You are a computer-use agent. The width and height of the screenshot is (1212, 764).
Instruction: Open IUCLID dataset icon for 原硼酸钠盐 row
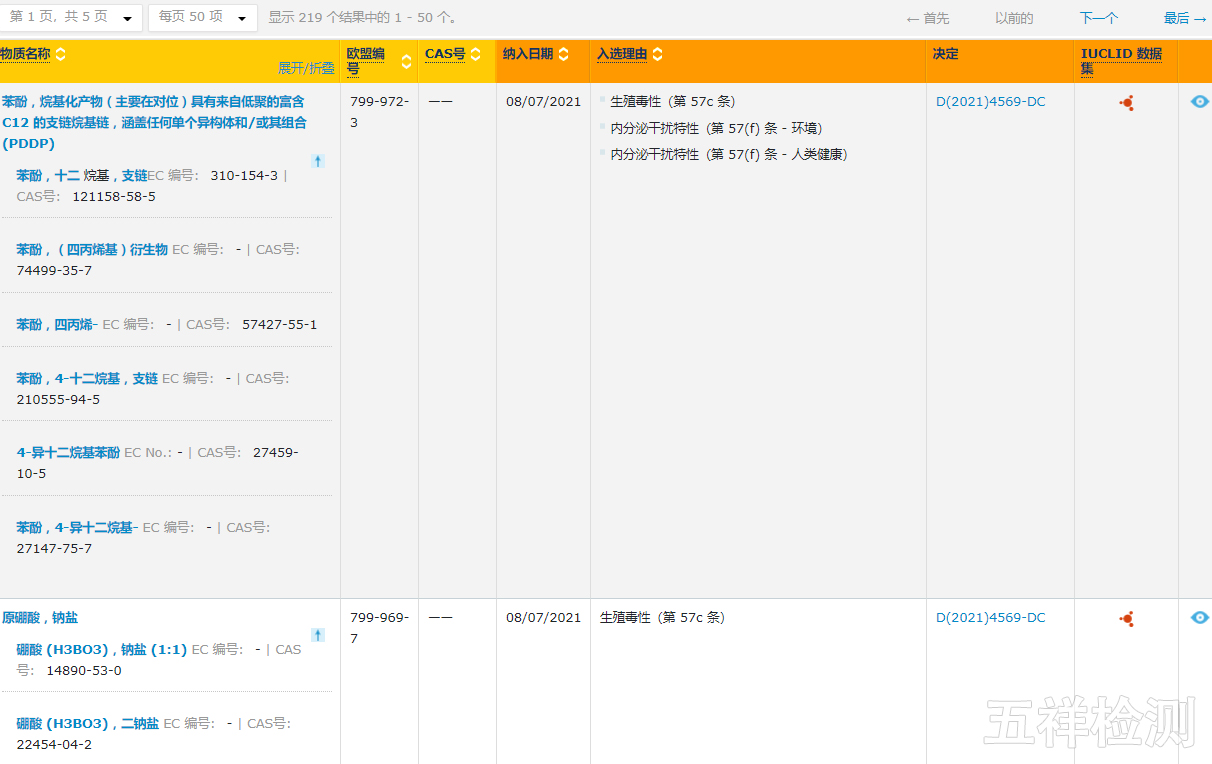coord(1126,619)
